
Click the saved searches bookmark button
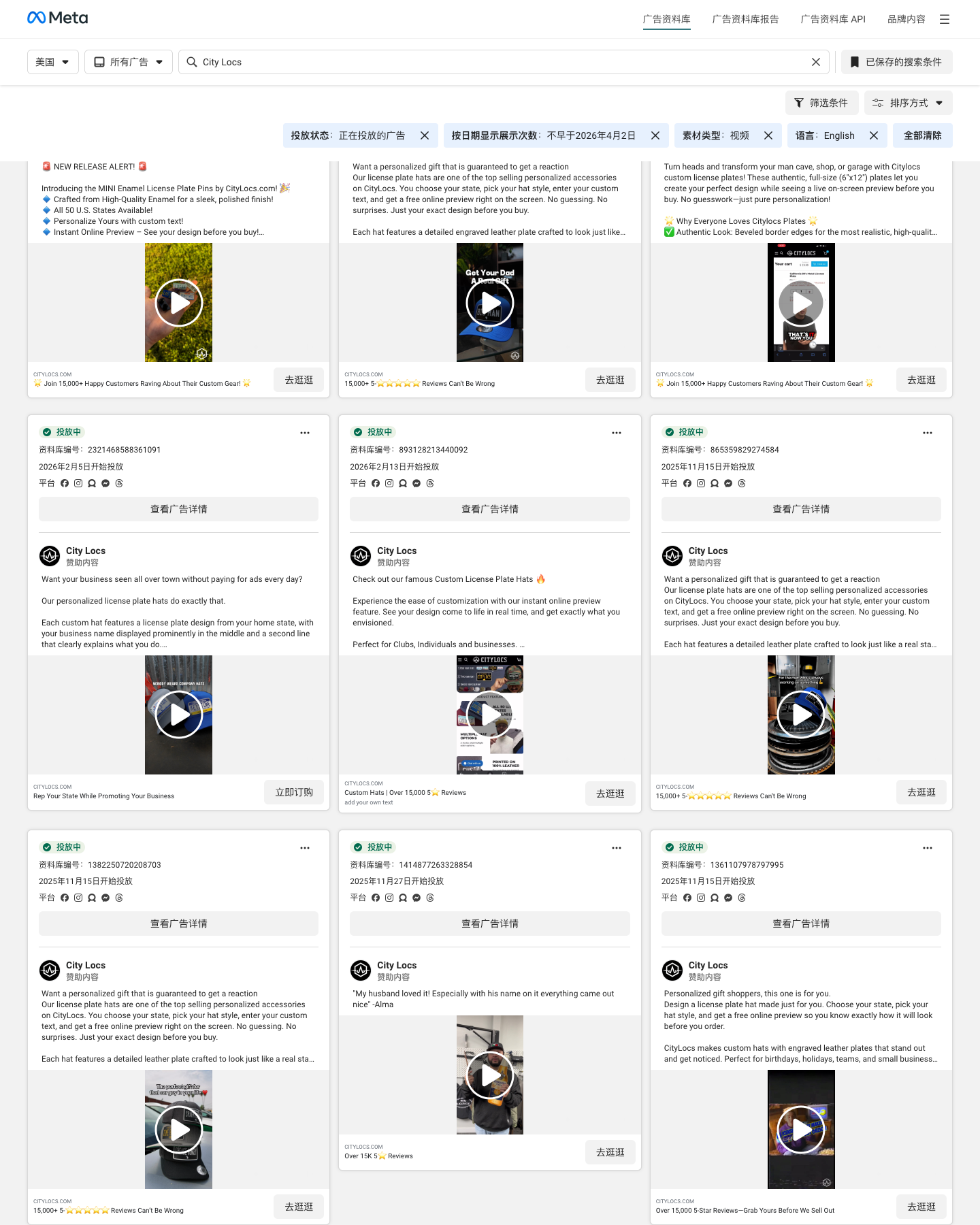(x=897, y=62)
